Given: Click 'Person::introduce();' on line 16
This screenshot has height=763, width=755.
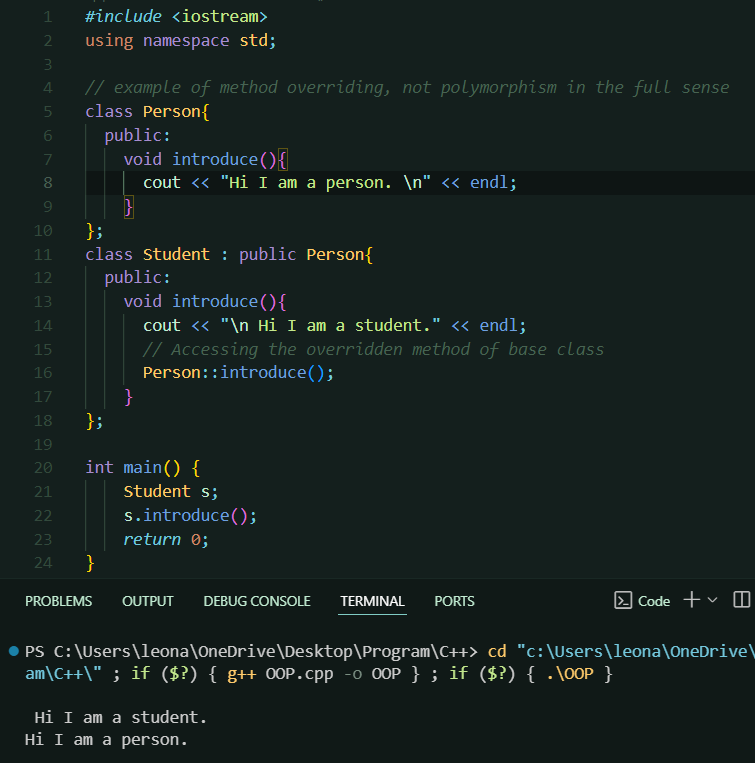Looking at the screenshot, I should [238, 373].
